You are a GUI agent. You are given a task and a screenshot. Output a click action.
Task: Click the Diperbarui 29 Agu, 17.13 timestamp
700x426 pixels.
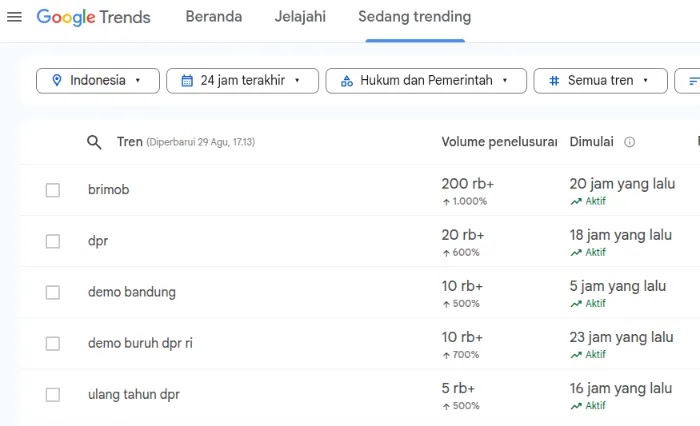[201, 142]
